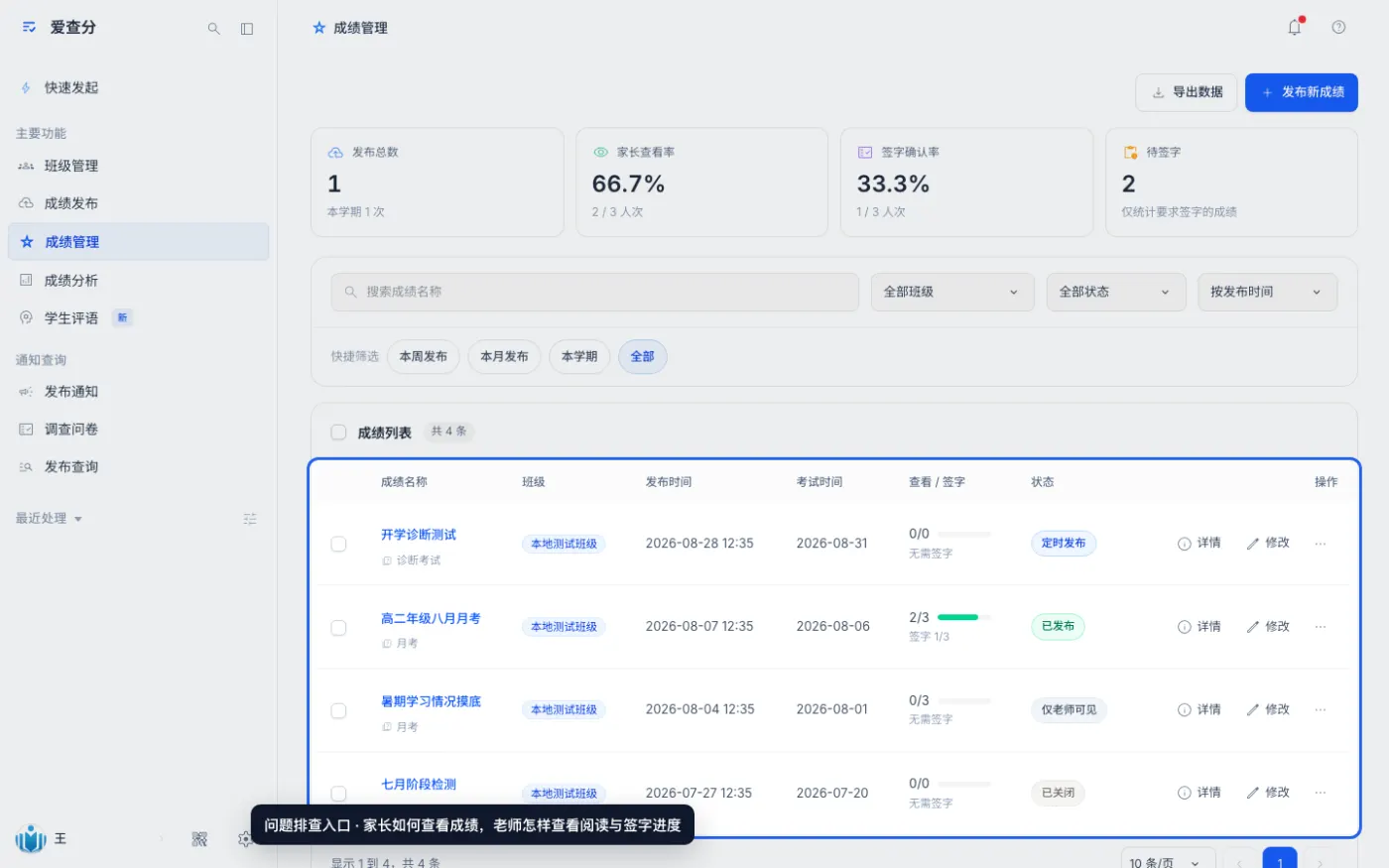Collapse the sidebar with the panel icon

point(247,29)
